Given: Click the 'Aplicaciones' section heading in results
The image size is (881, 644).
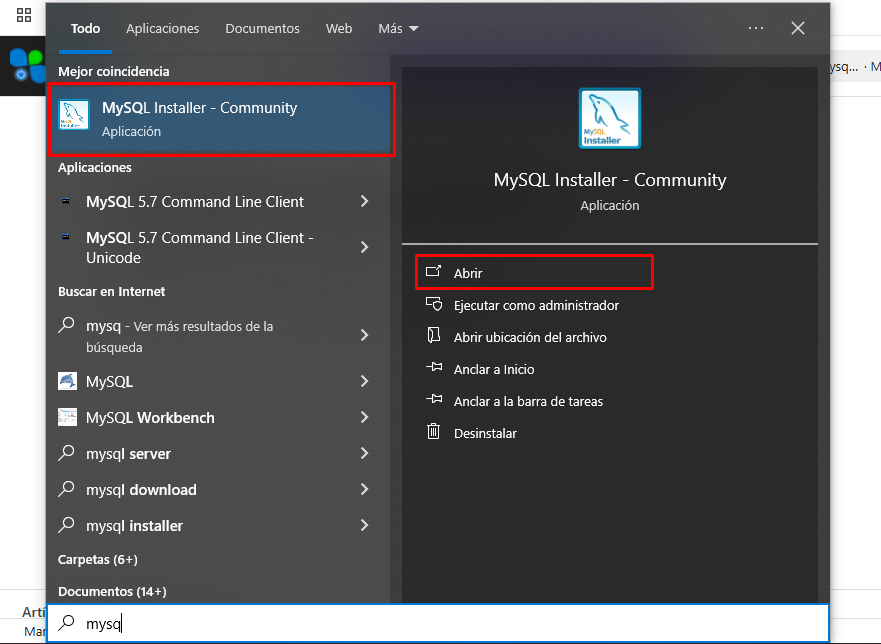Looking at the screenshot, I should click(95, 167).
